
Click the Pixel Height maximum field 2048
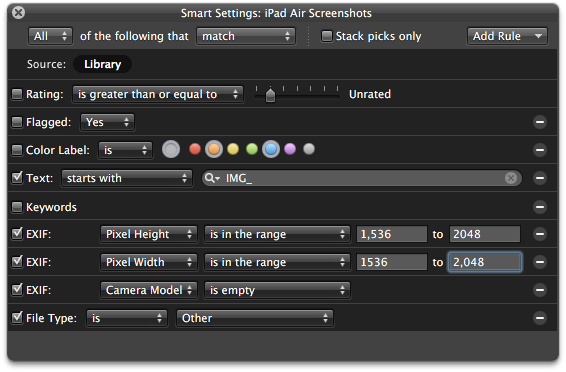tap(484, 234)
